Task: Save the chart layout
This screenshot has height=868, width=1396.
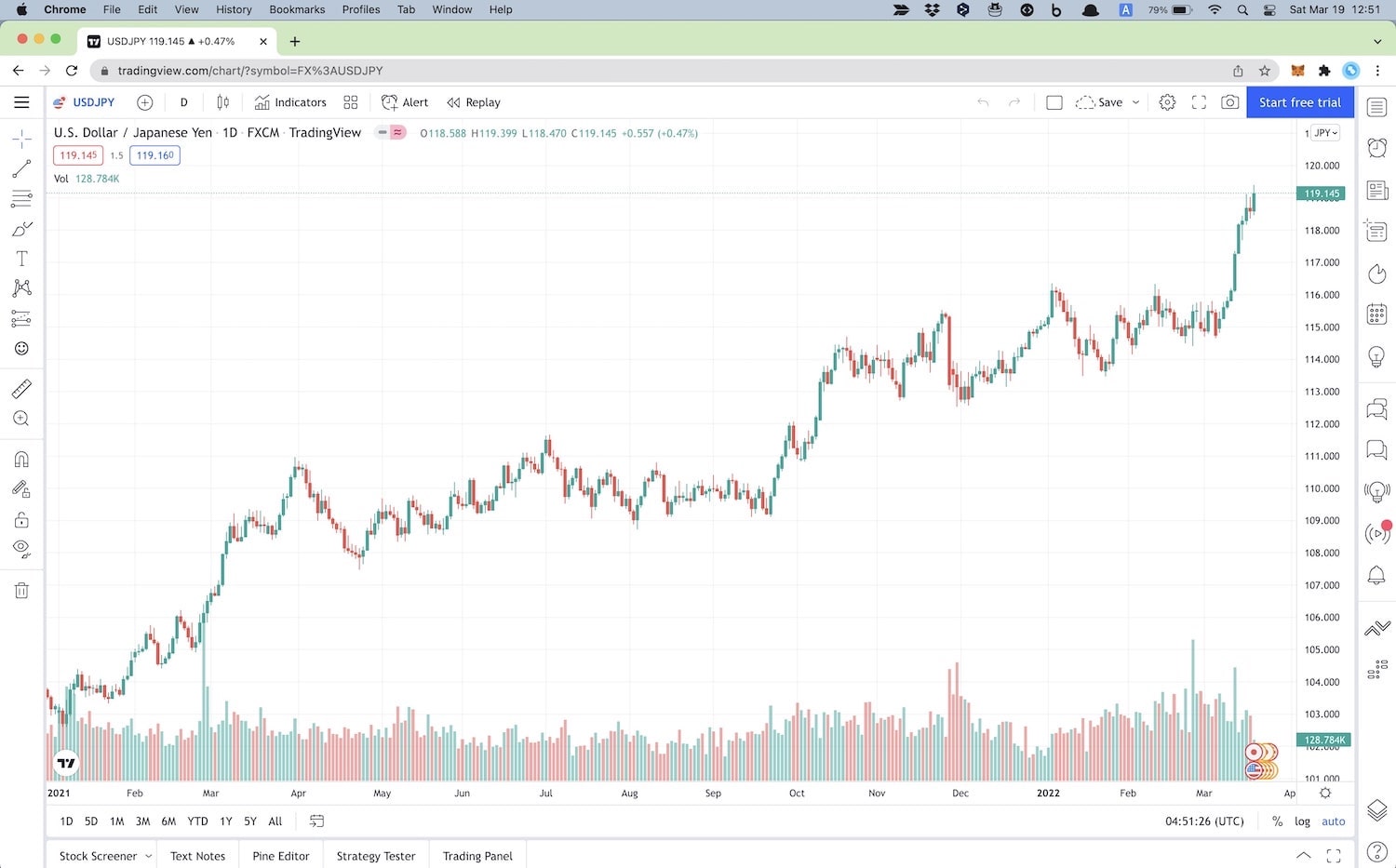Action: [x=1099, y=102]
